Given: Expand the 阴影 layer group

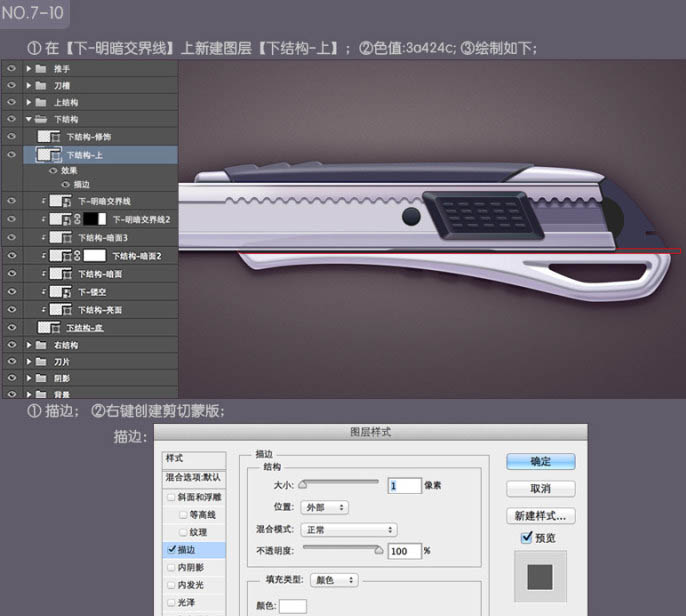Looking at the screenshot, I should [28, 378].
